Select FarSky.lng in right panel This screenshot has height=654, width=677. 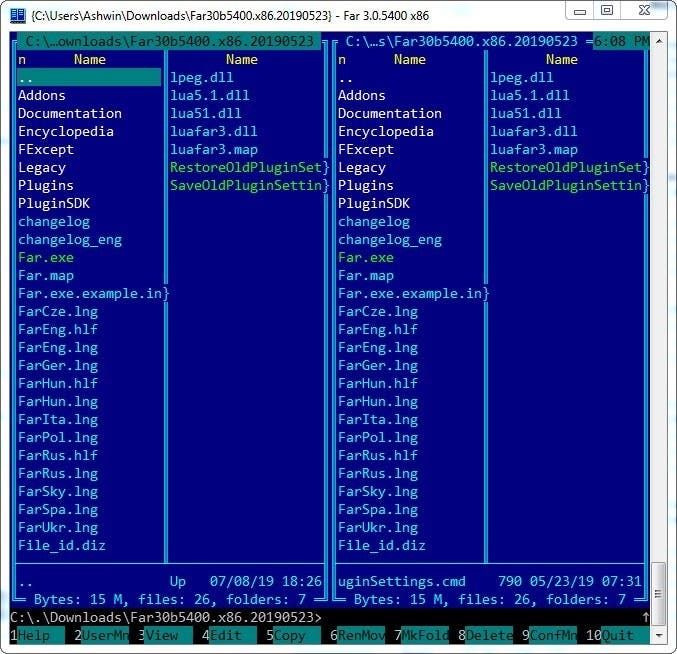tap(378, 492)
